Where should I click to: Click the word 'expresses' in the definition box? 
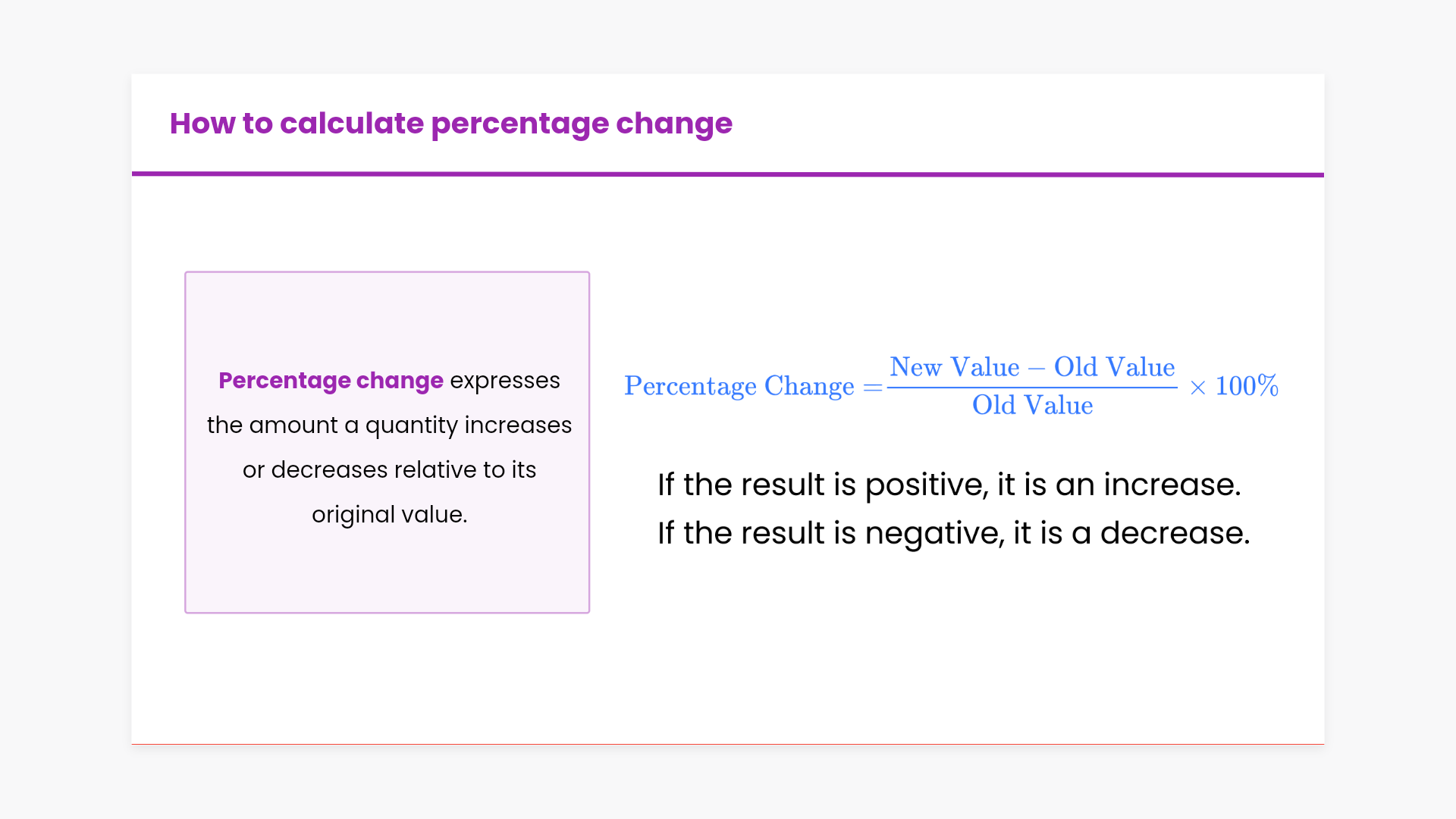(505, 380)
